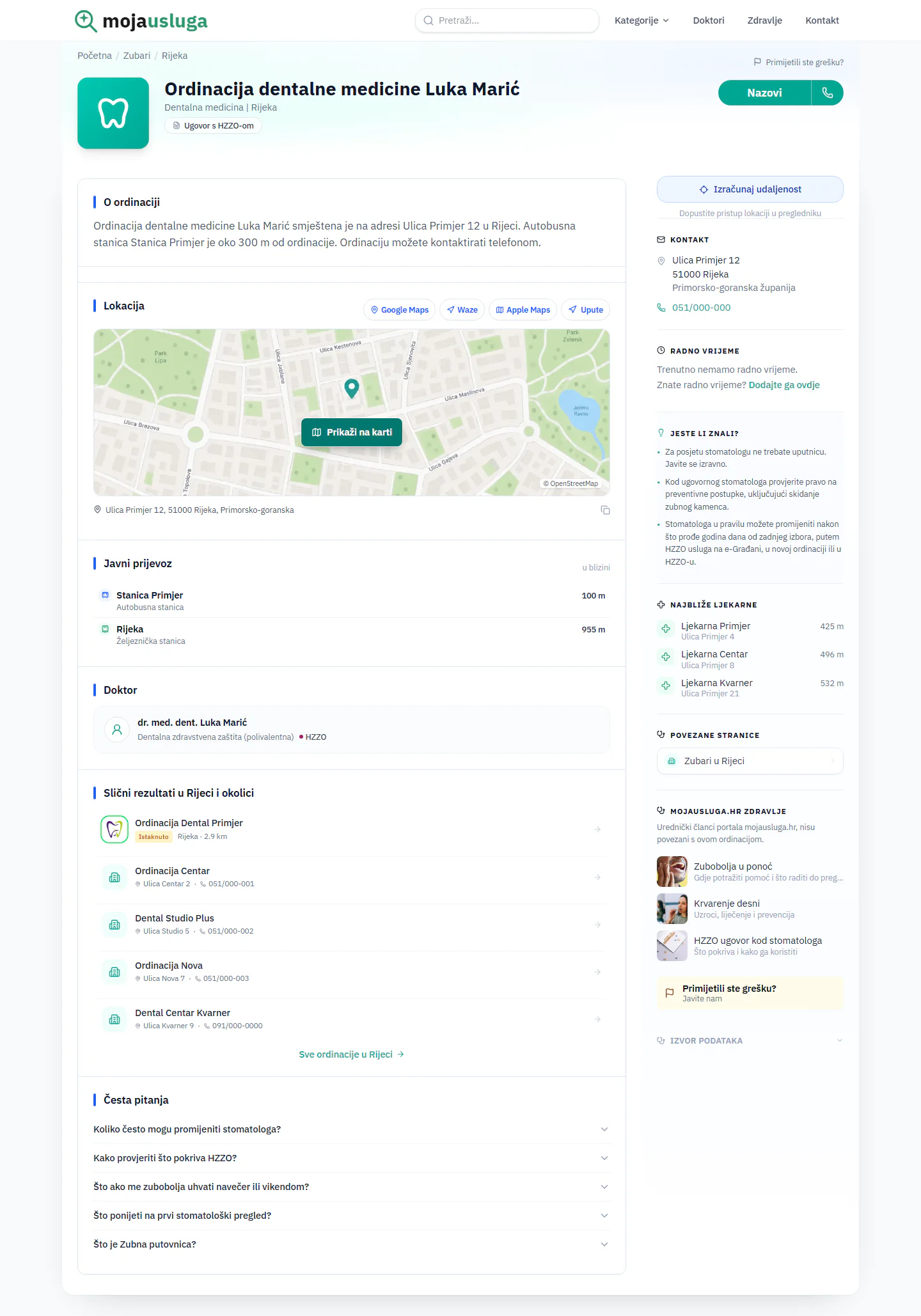Click the teal map pin marker
This screenshot has height=1316, width=921.
point(351,388)
